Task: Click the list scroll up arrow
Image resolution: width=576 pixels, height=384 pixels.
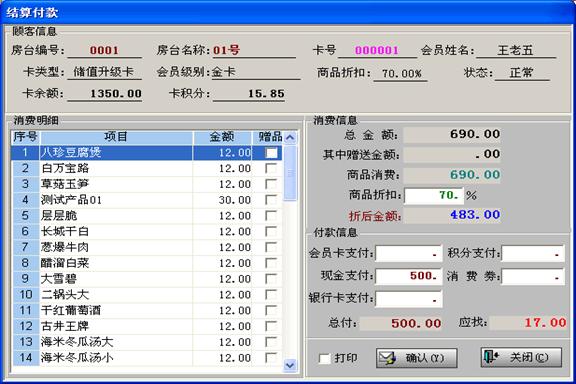Action: [x=290, y=138]
